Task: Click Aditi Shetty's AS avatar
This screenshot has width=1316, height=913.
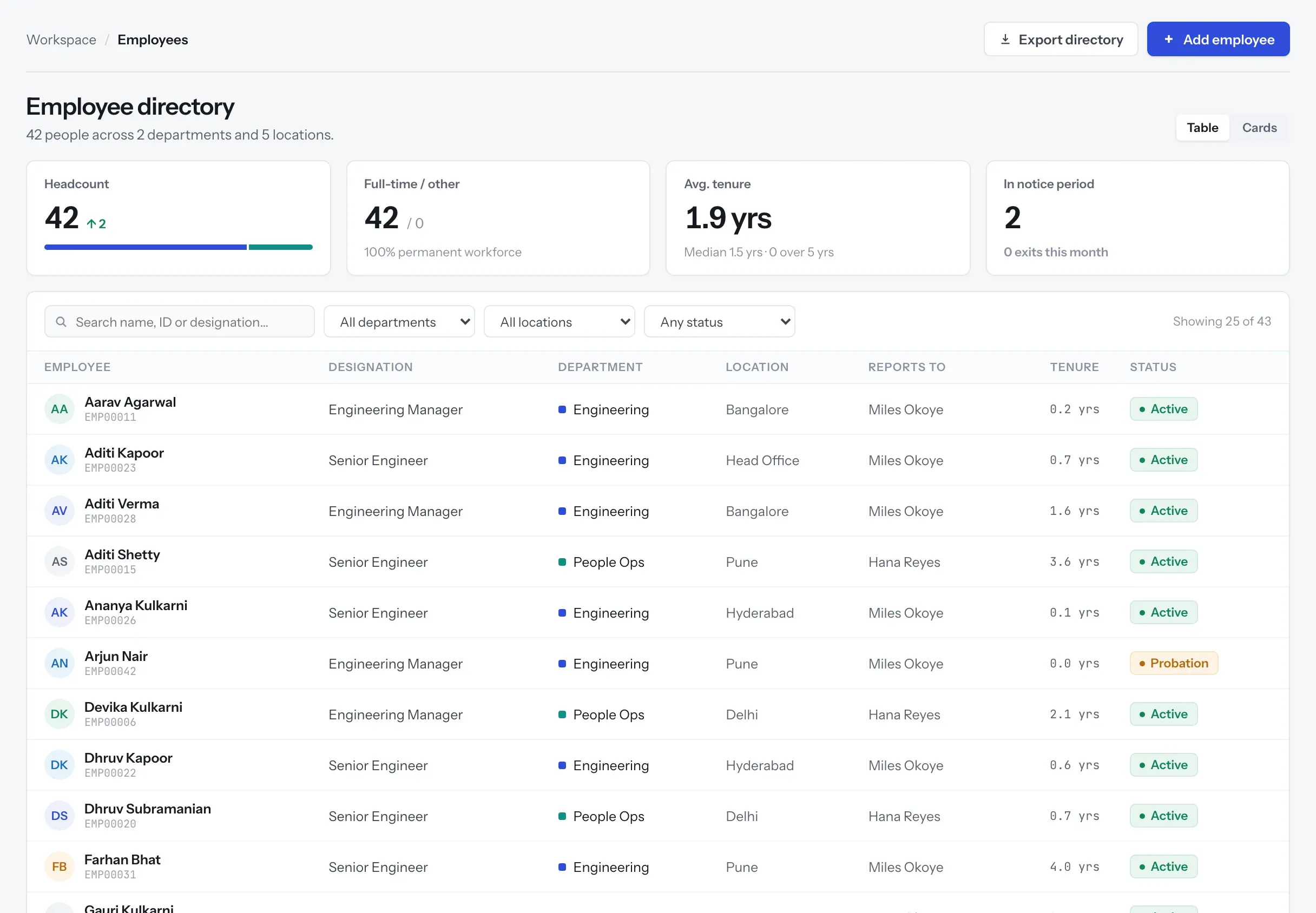Action: [60, 562]
